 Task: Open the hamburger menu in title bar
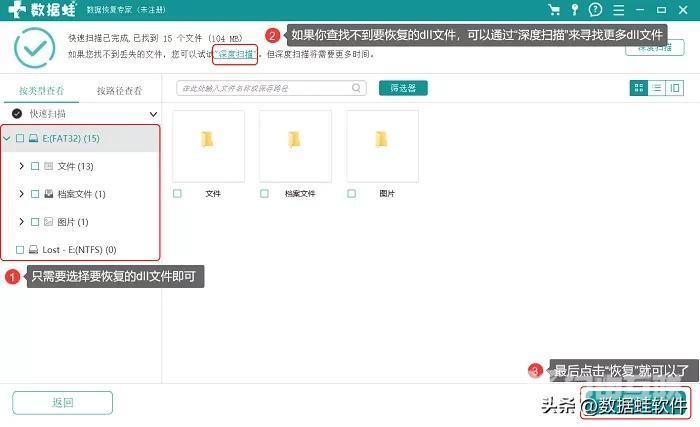[618, 10]
